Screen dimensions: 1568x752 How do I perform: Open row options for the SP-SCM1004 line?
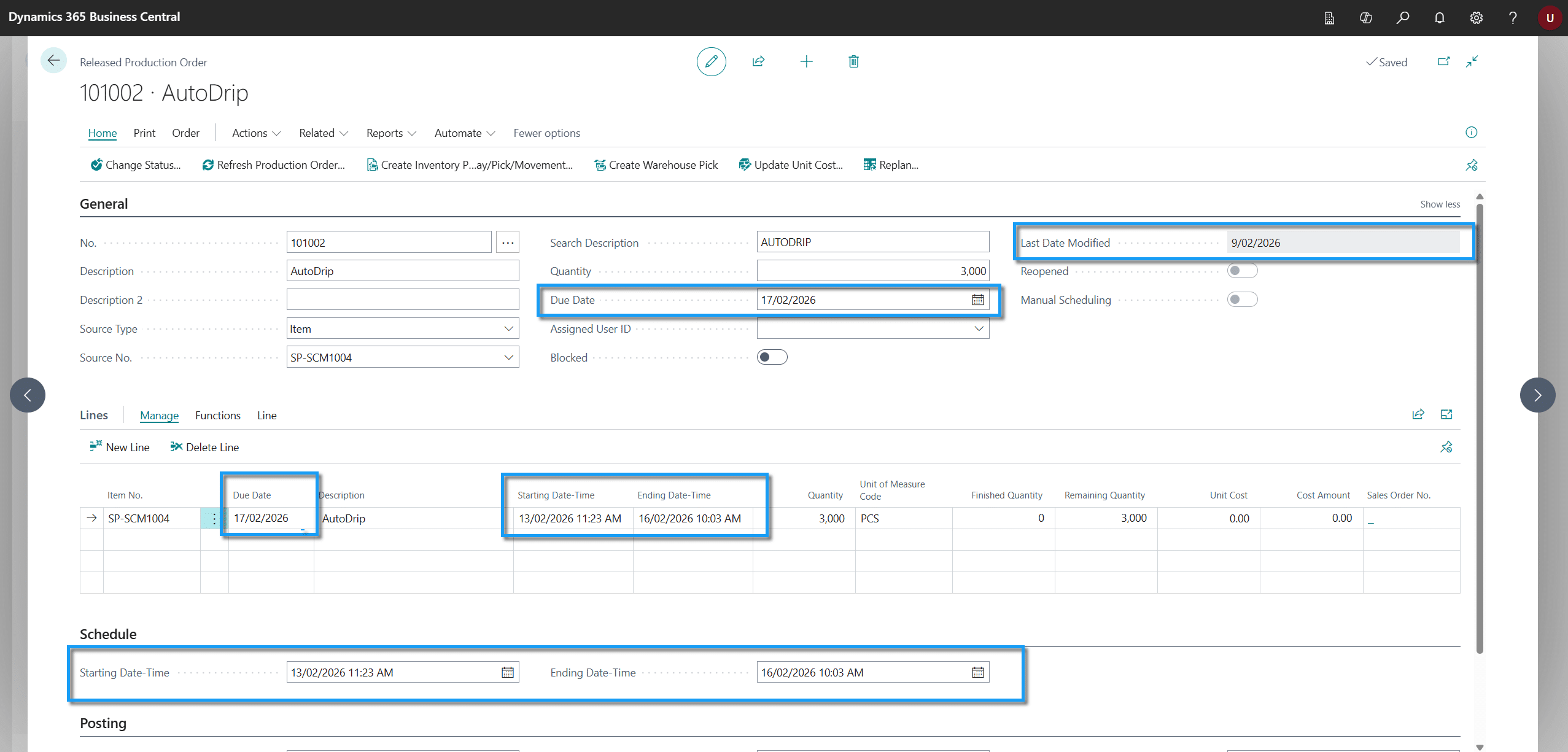coord(214,518)
